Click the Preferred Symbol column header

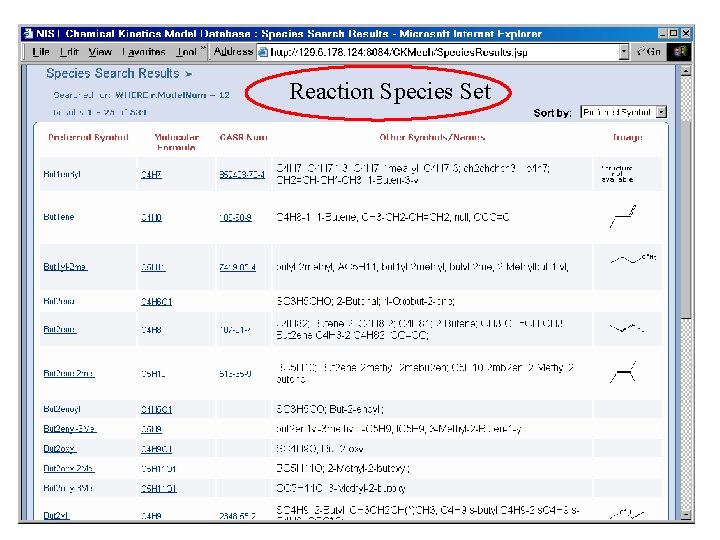click(x=88, y=137)
